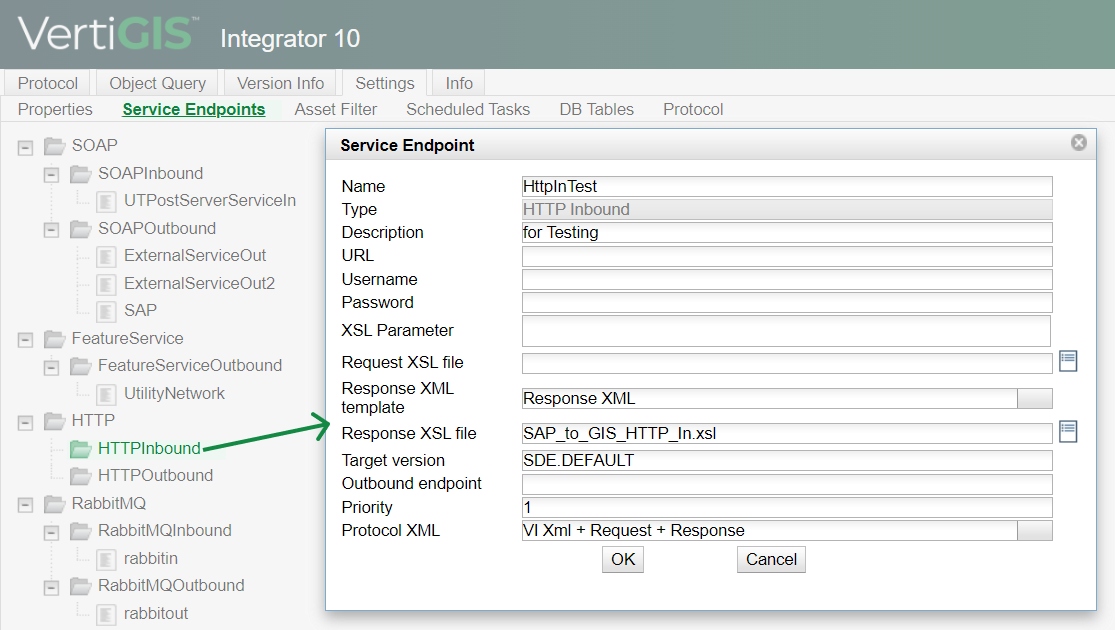Click the SOAPOutbound folder icon
1115x630 pixels.
80,229
